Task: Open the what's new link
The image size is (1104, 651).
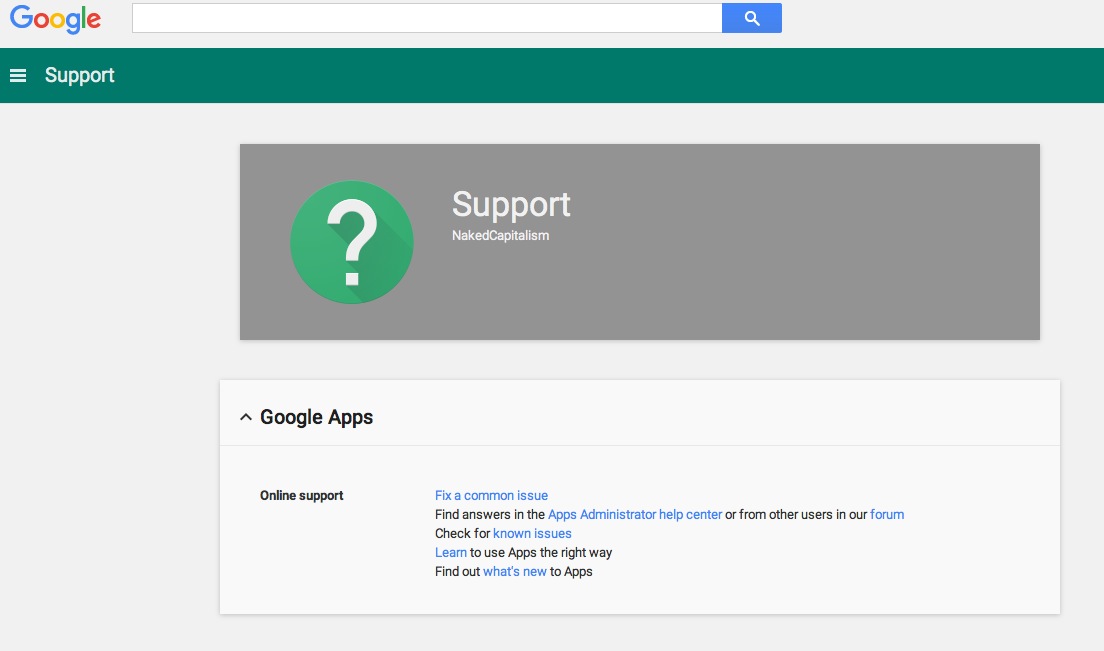Action: point(515,571)
